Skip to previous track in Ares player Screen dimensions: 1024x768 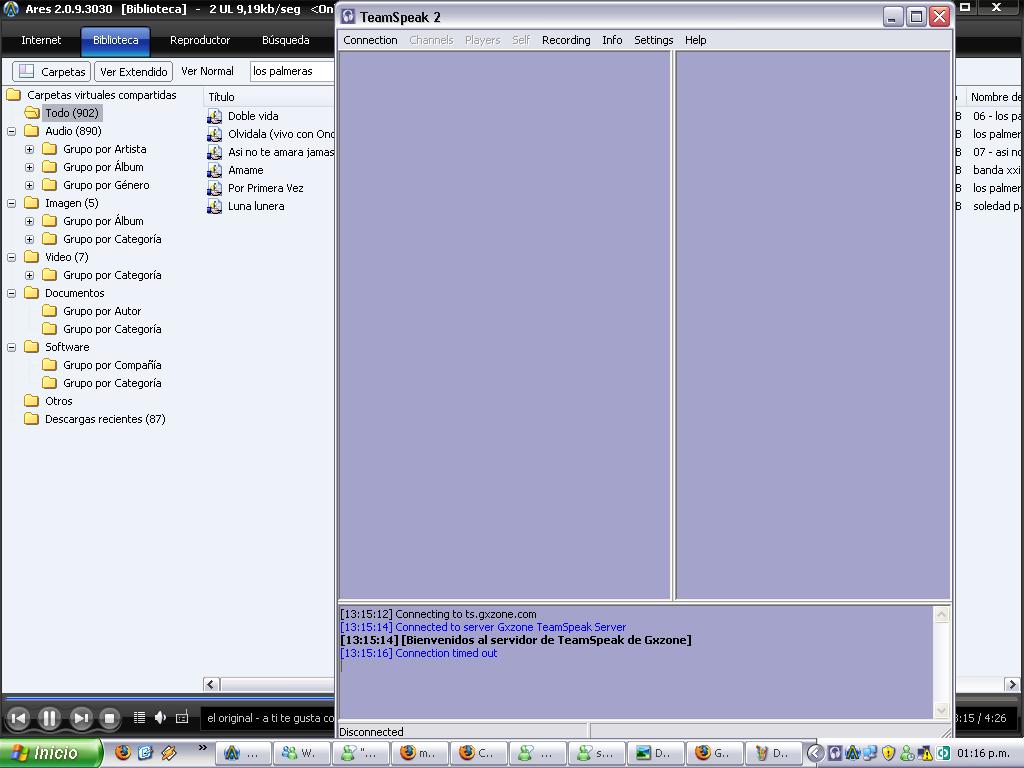(19, 718)
